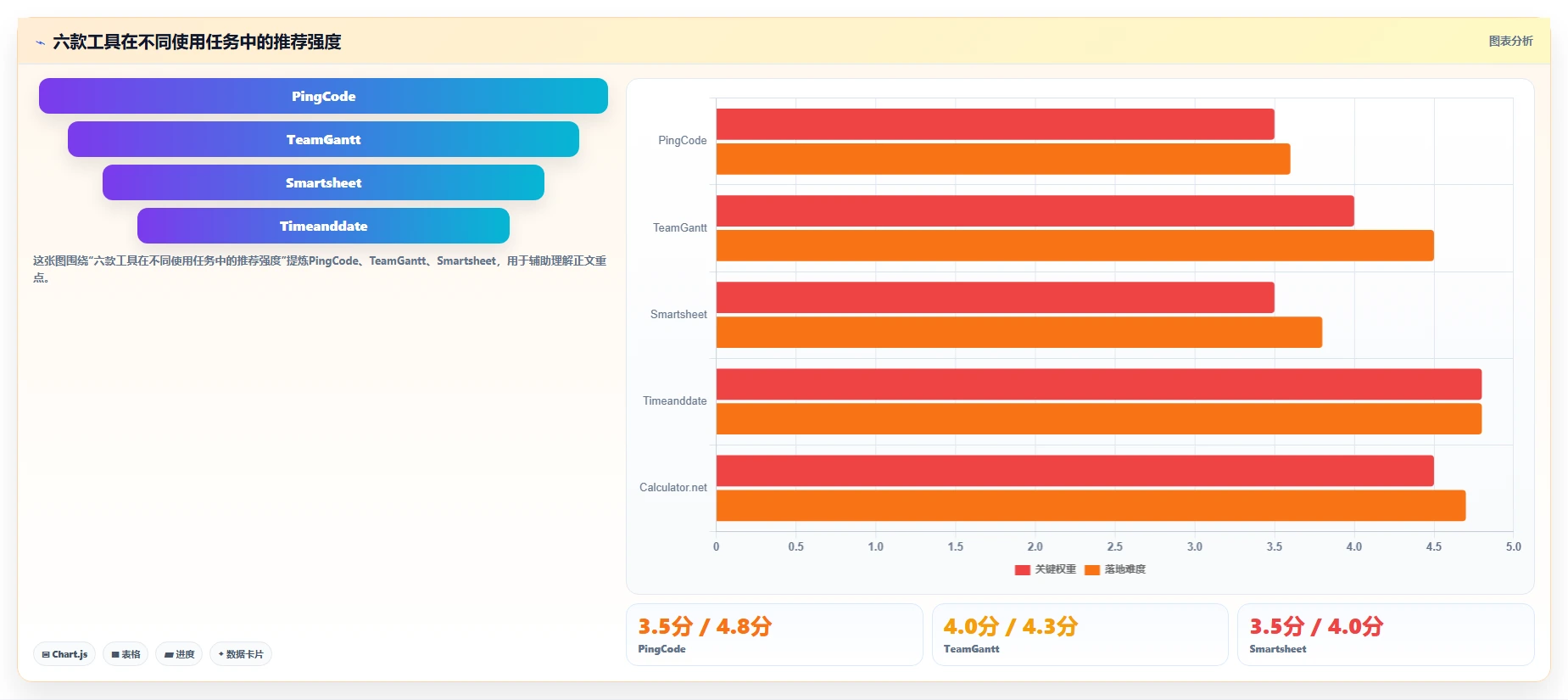Click the 图表分析 label in header

(x=1510, y=41)
